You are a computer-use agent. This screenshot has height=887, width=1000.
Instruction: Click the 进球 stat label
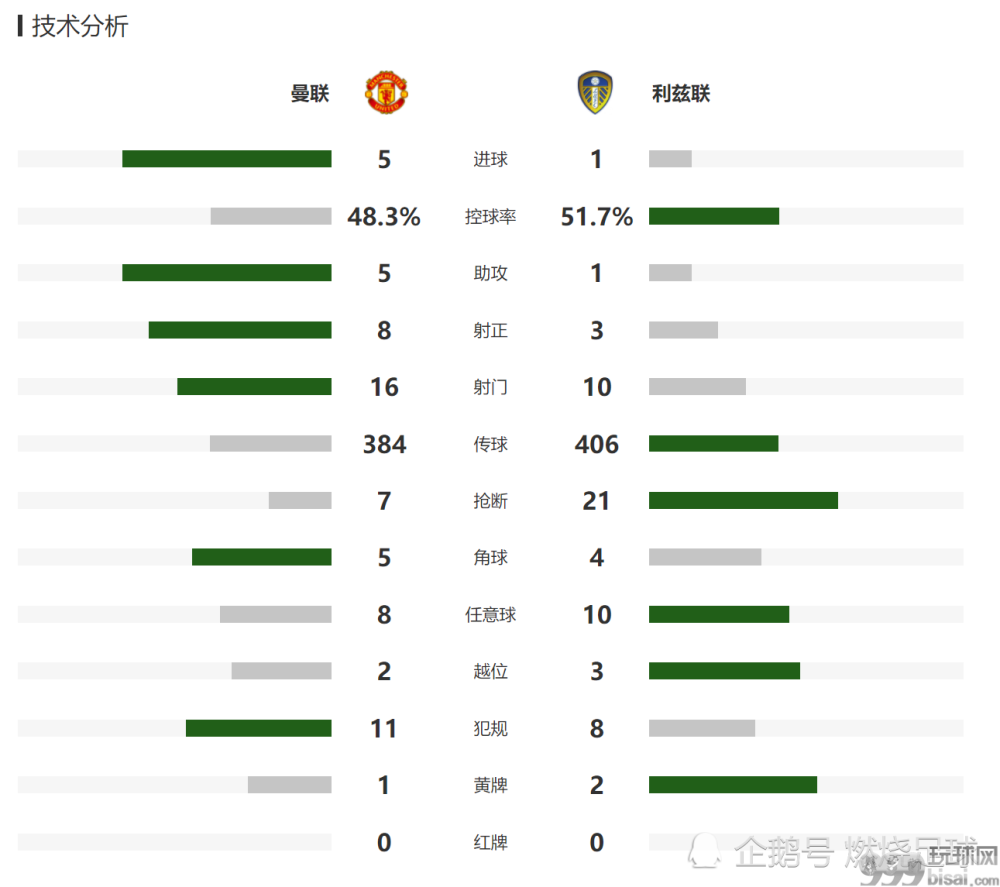point(490,159)
